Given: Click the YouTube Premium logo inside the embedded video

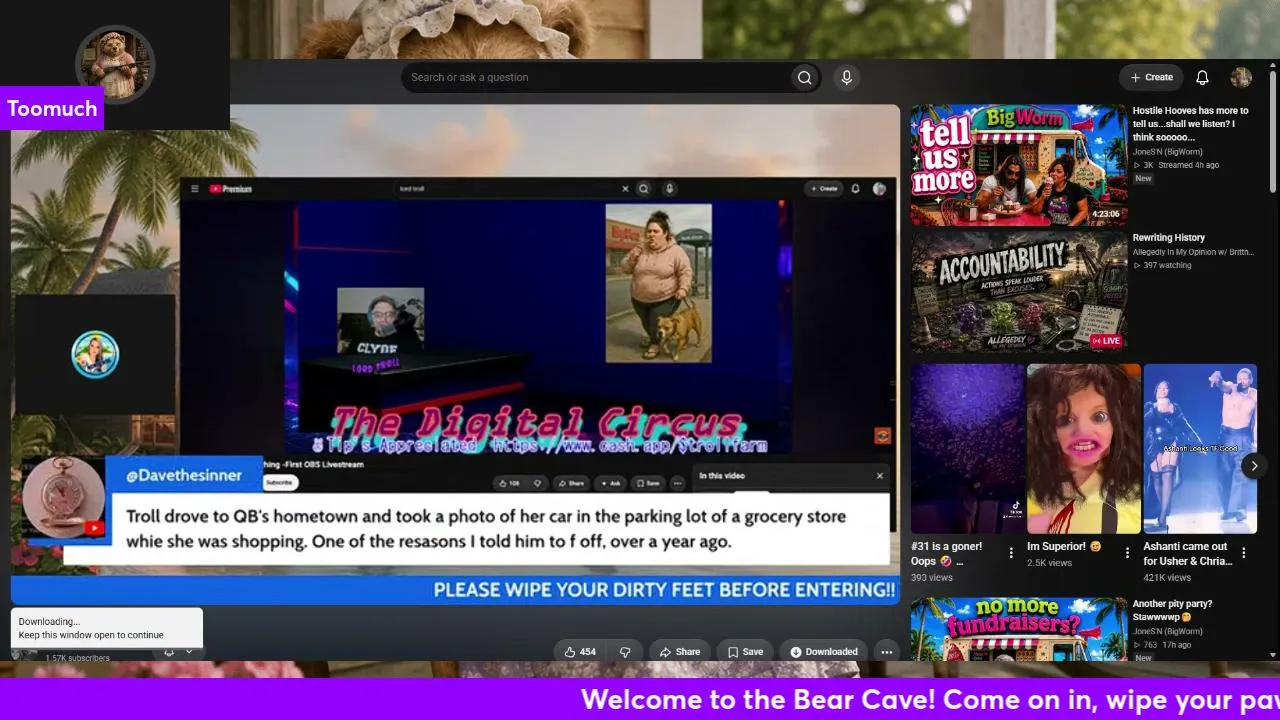Looking at the screenshot, I should coord(231,189).
